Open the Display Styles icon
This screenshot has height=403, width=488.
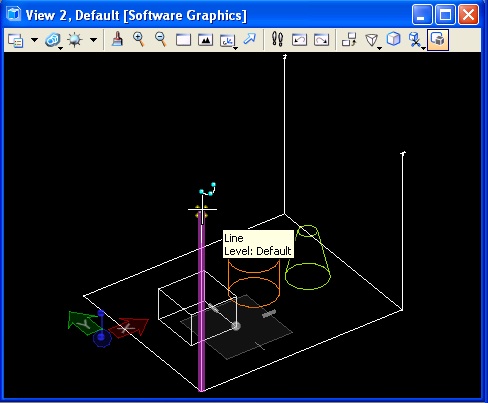coord(53,40)
